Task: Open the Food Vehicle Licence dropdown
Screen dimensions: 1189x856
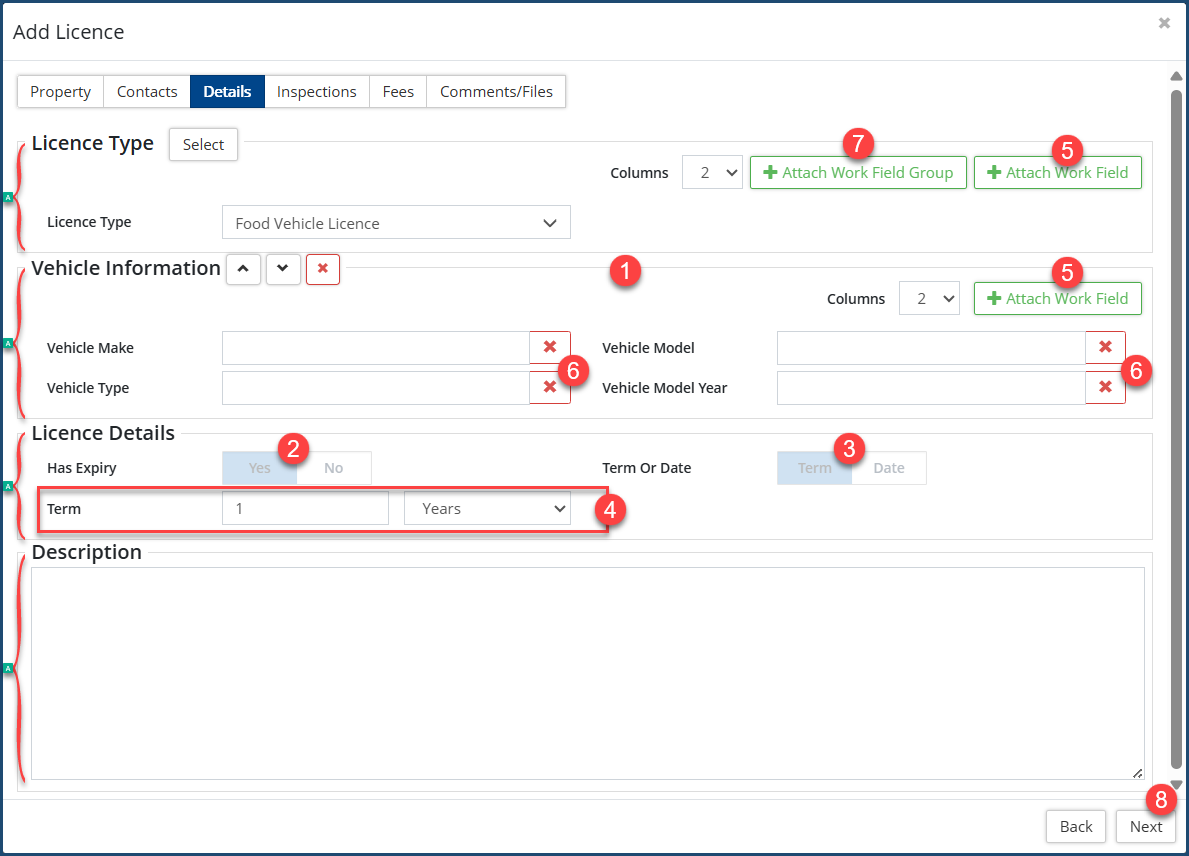Action: coord(396,223)
